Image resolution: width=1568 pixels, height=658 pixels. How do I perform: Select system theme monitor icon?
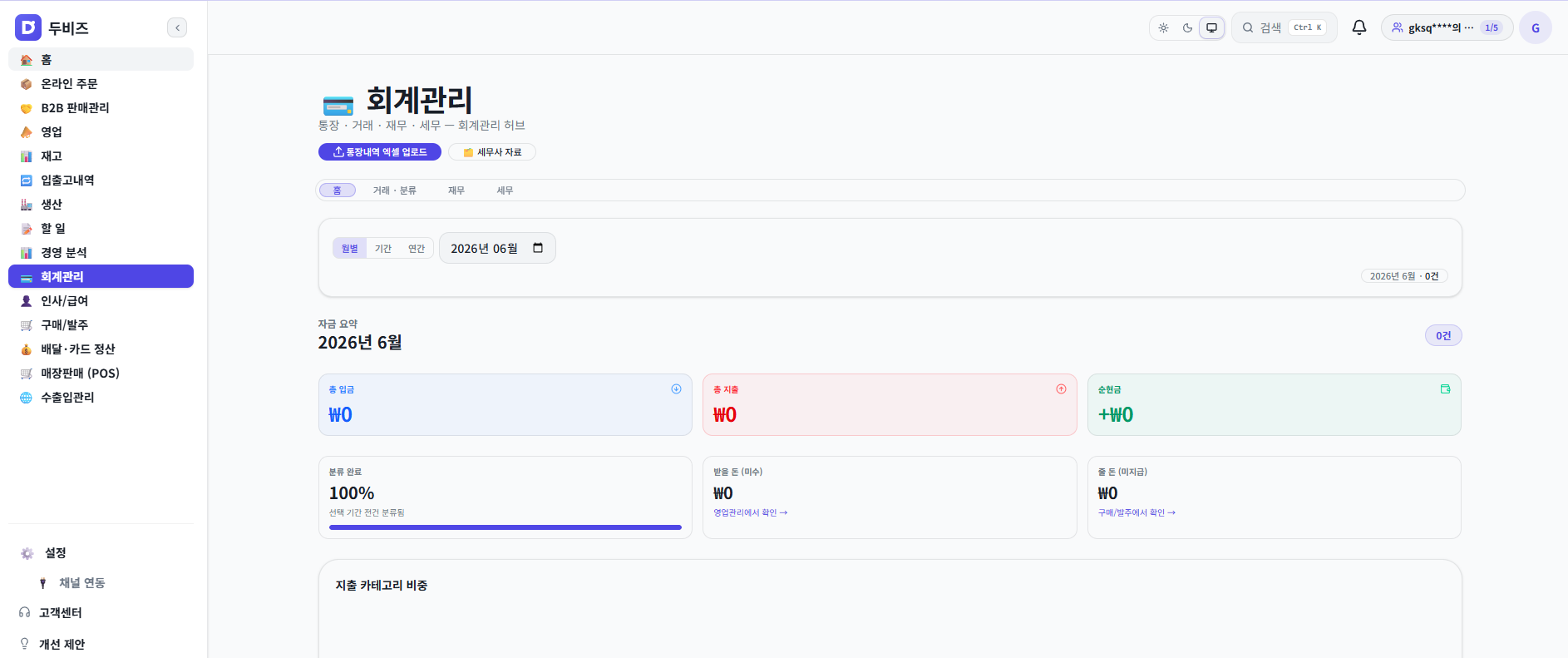[1211, 27]
